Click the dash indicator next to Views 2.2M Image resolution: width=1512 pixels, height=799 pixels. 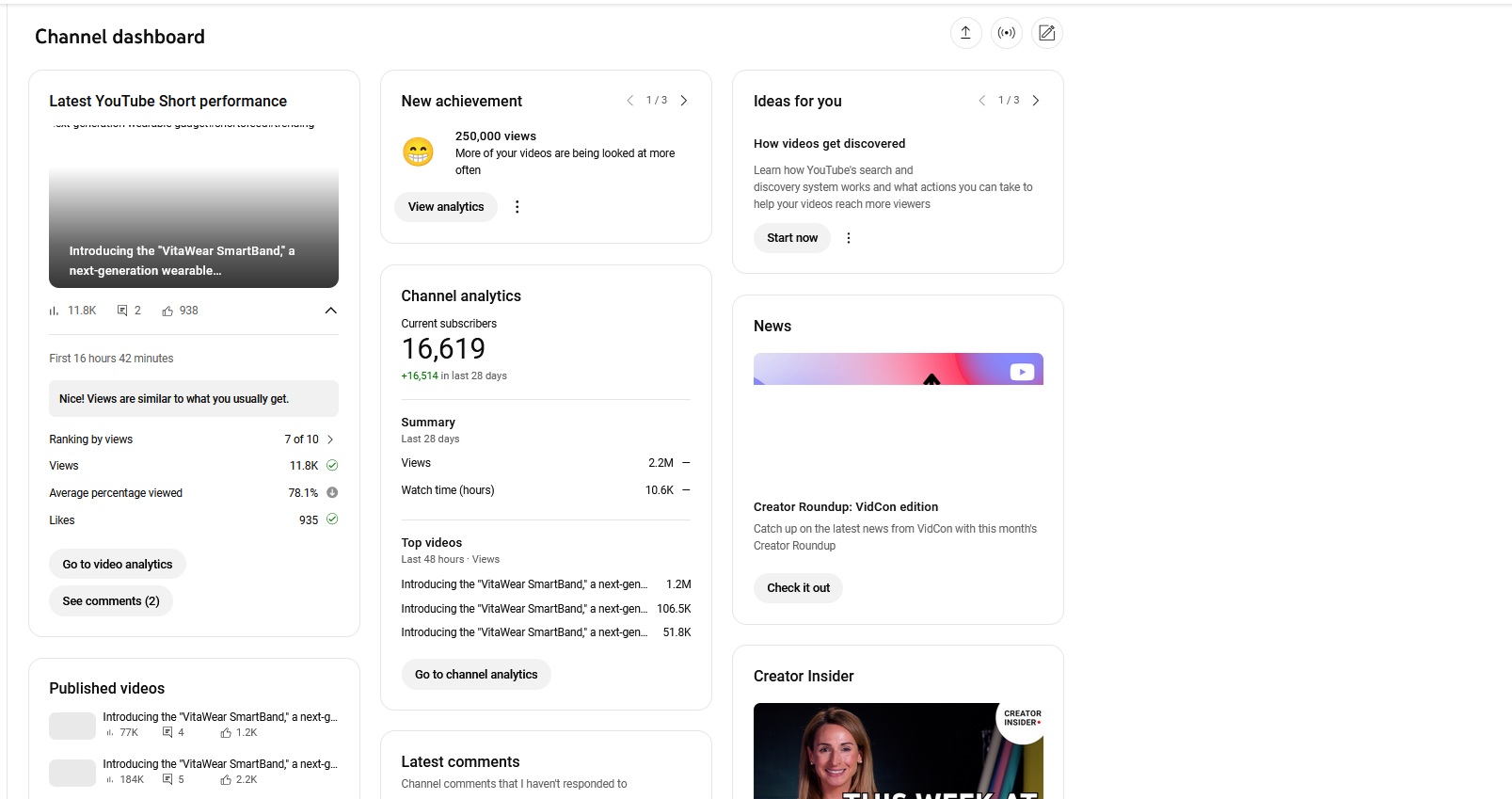coord(686,463)
